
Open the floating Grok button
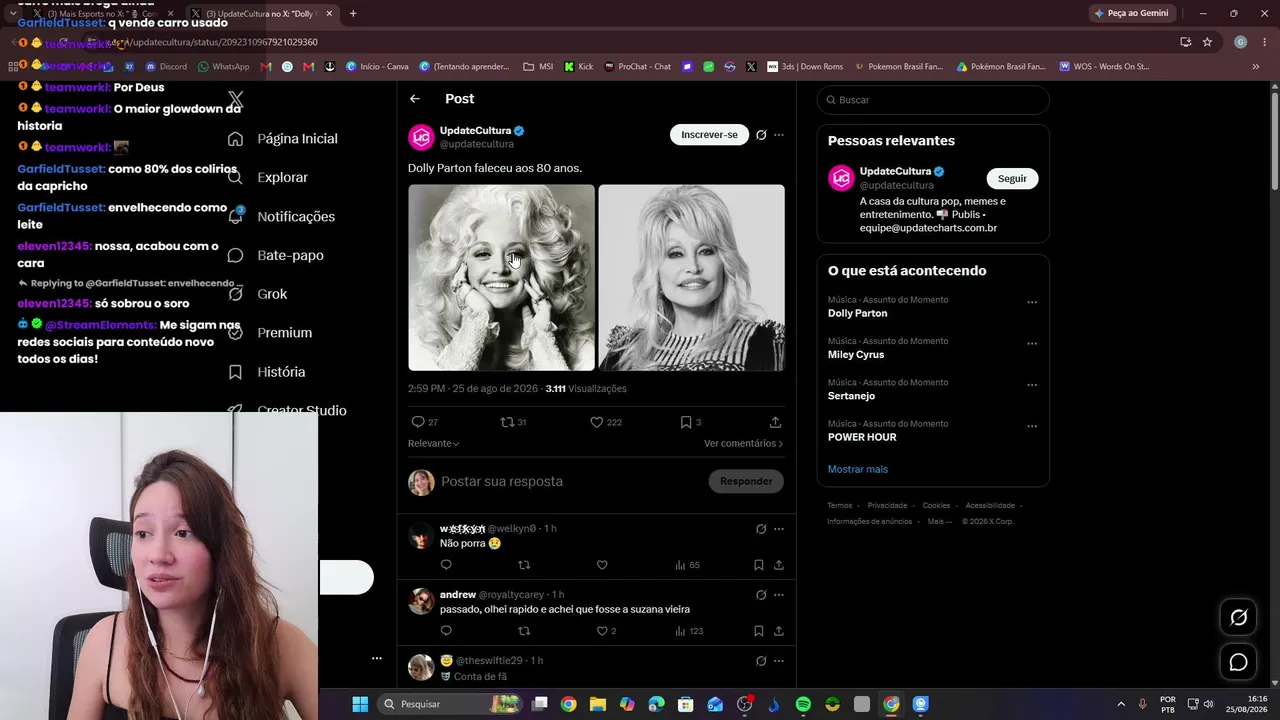point(1238,618)
